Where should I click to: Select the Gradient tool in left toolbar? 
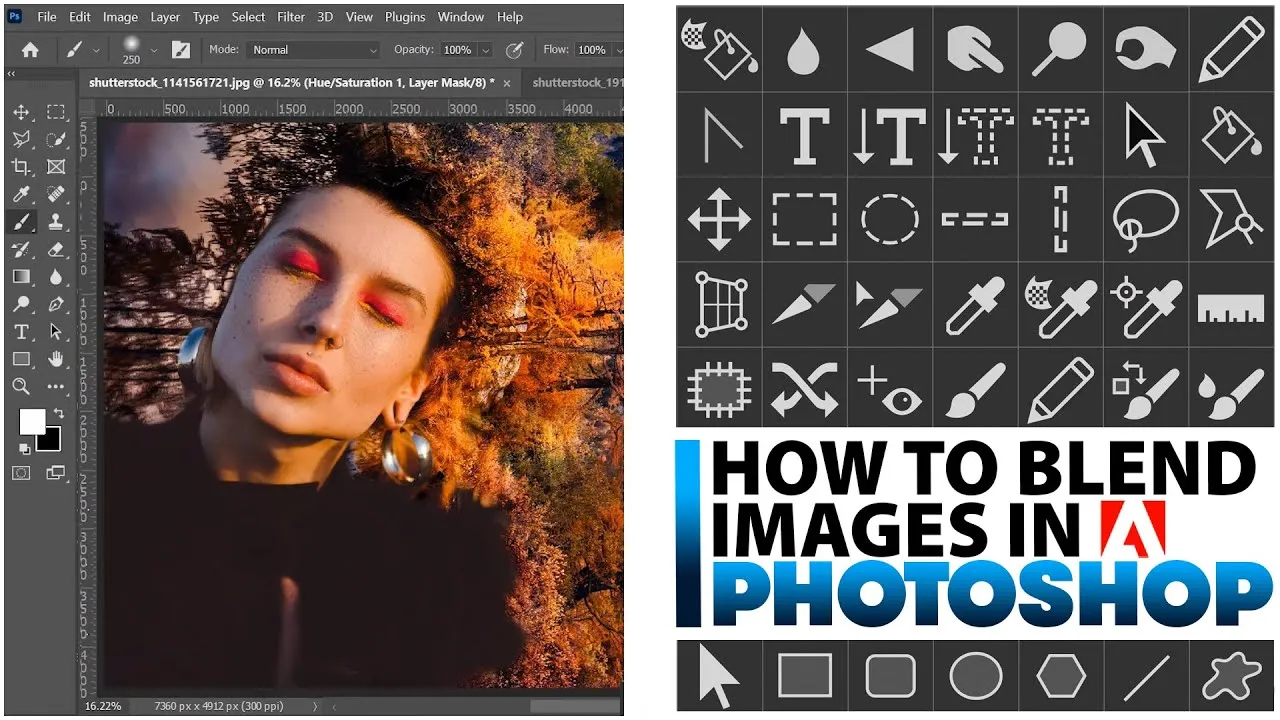coord(21,276)
